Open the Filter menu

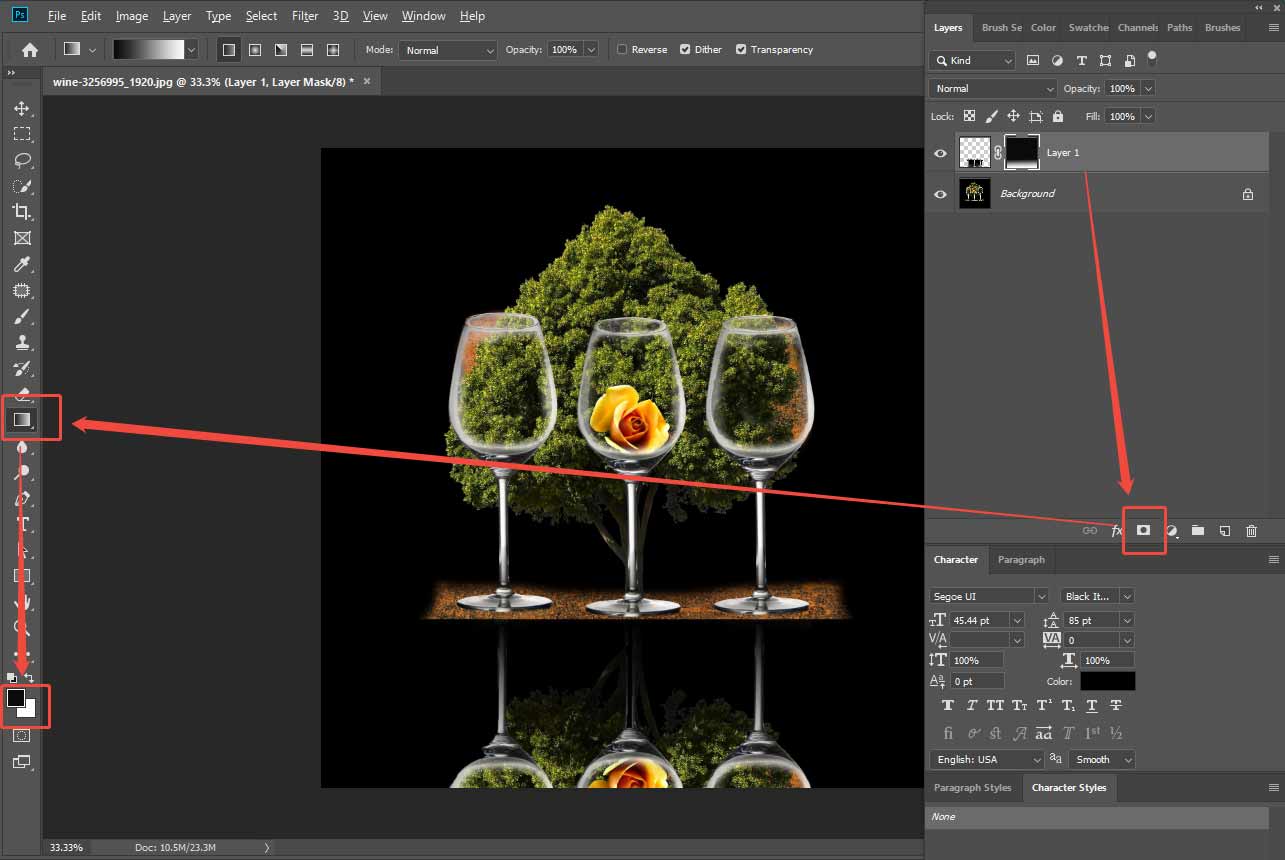304,16
